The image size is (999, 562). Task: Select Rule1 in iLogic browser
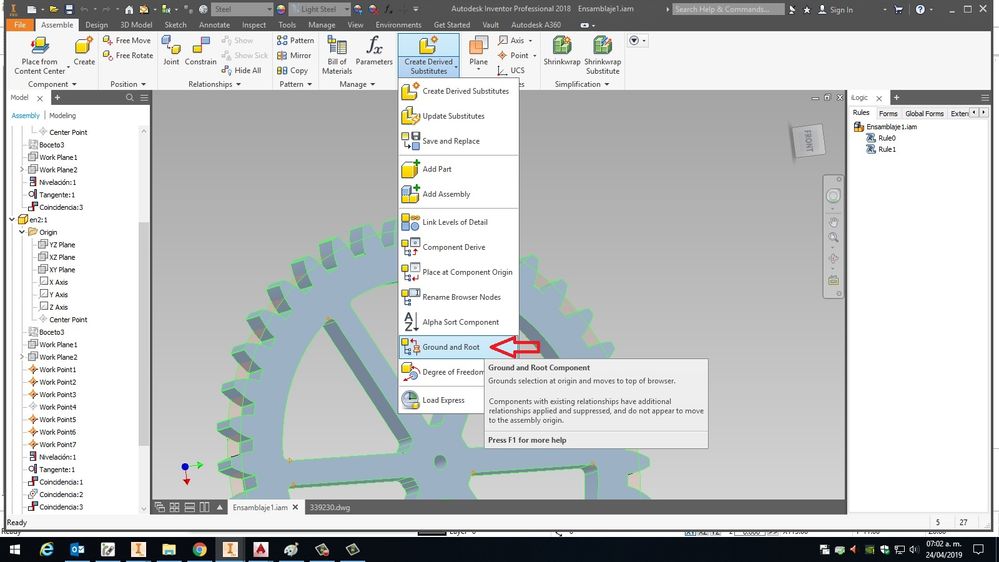880,149
